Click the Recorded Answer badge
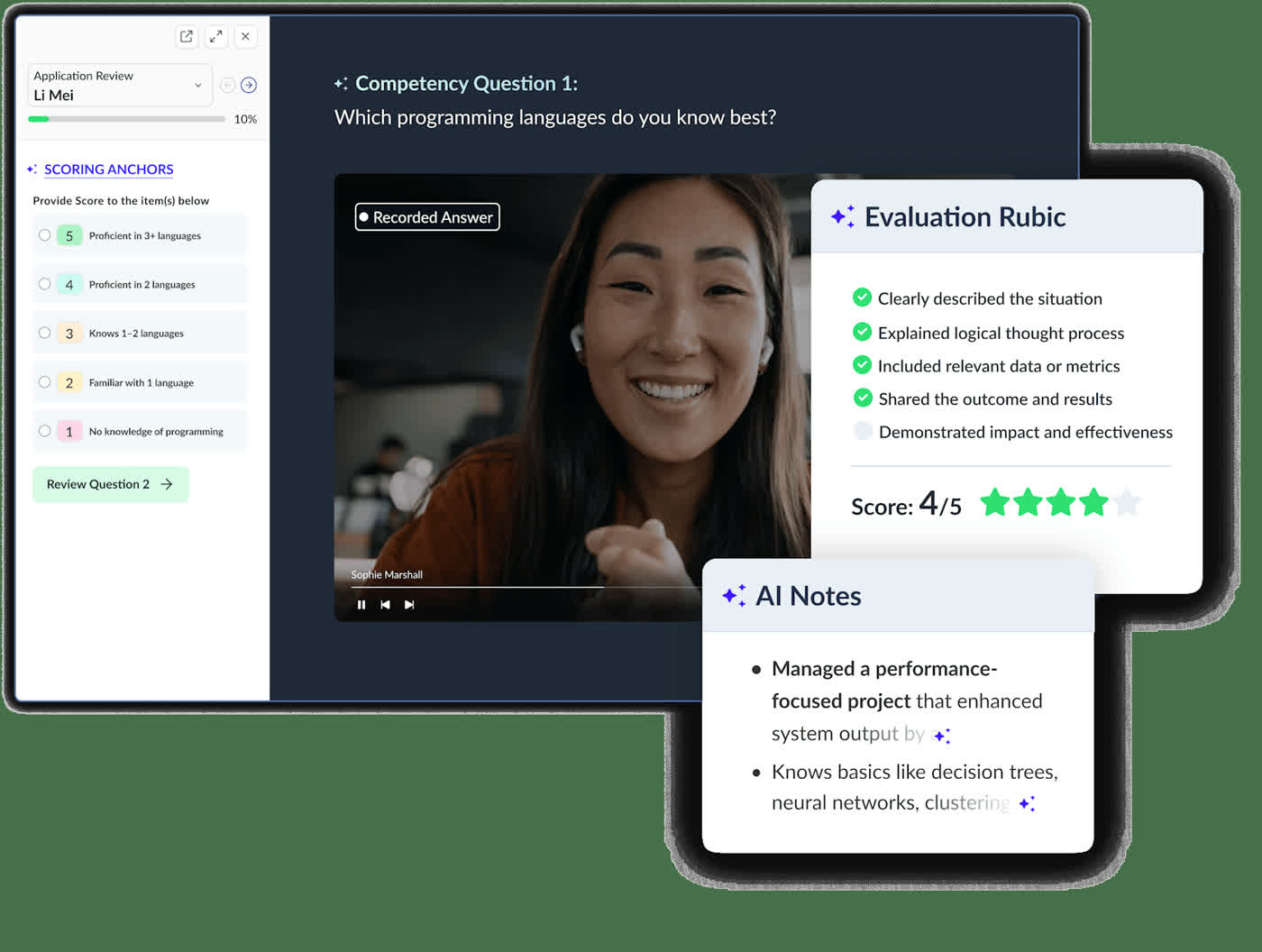The image size is (1262, 952). (427, 217)
